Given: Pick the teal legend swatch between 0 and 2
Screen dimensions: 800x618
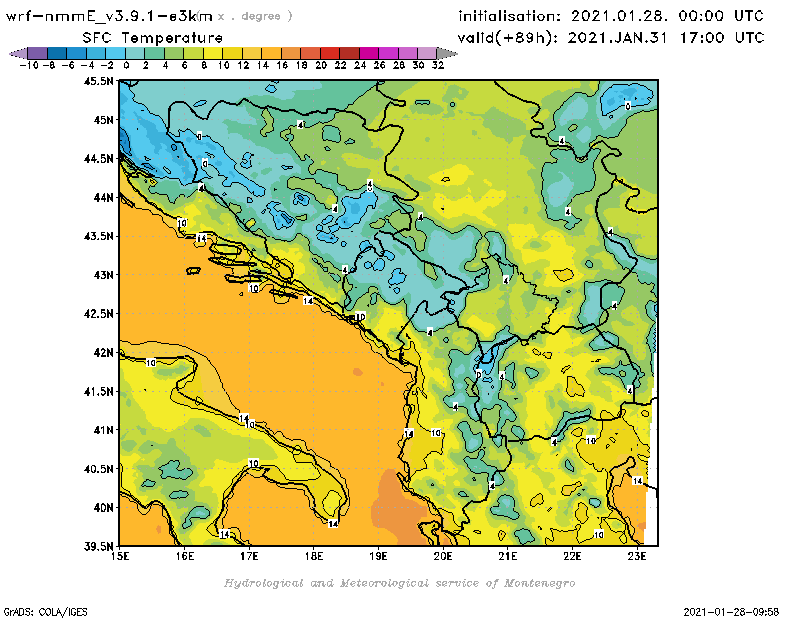Looking at the screenshot, I should (135, 53).
